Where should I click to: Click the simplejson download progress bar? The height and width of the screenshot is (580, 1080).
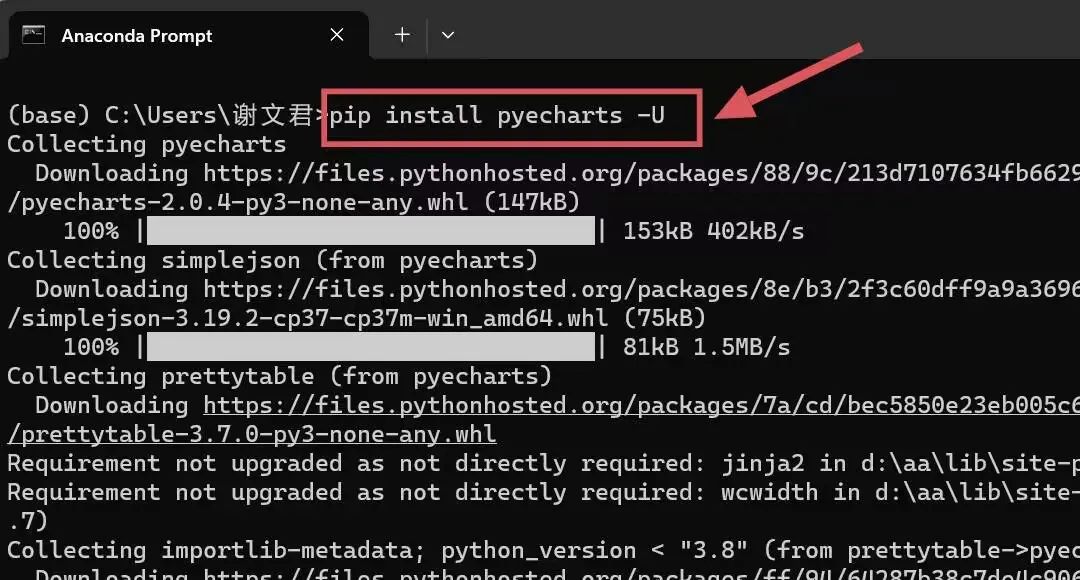(370, 346)
